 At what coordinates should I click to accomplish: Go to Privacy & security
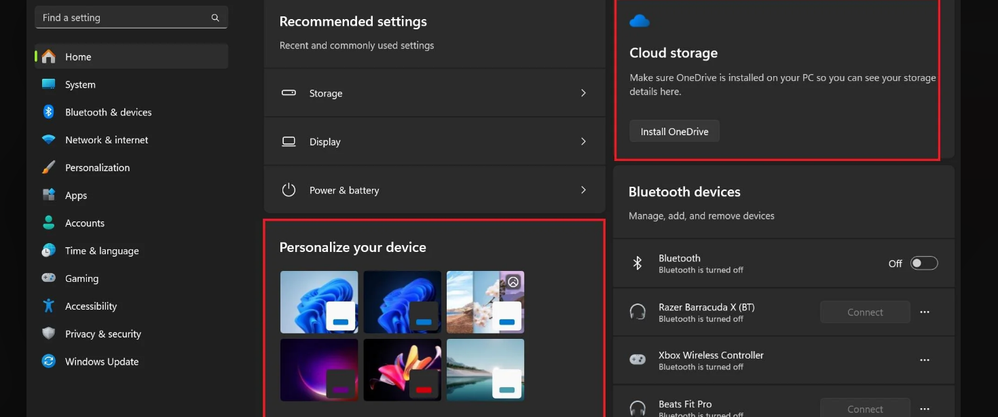131,334
